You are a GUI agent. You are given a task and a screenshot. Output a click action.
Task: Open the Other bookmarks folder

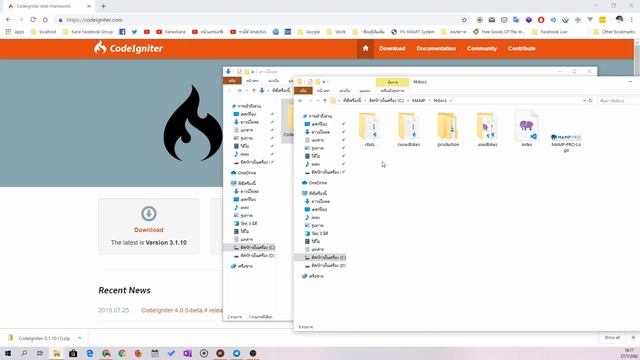pos(614,31)
